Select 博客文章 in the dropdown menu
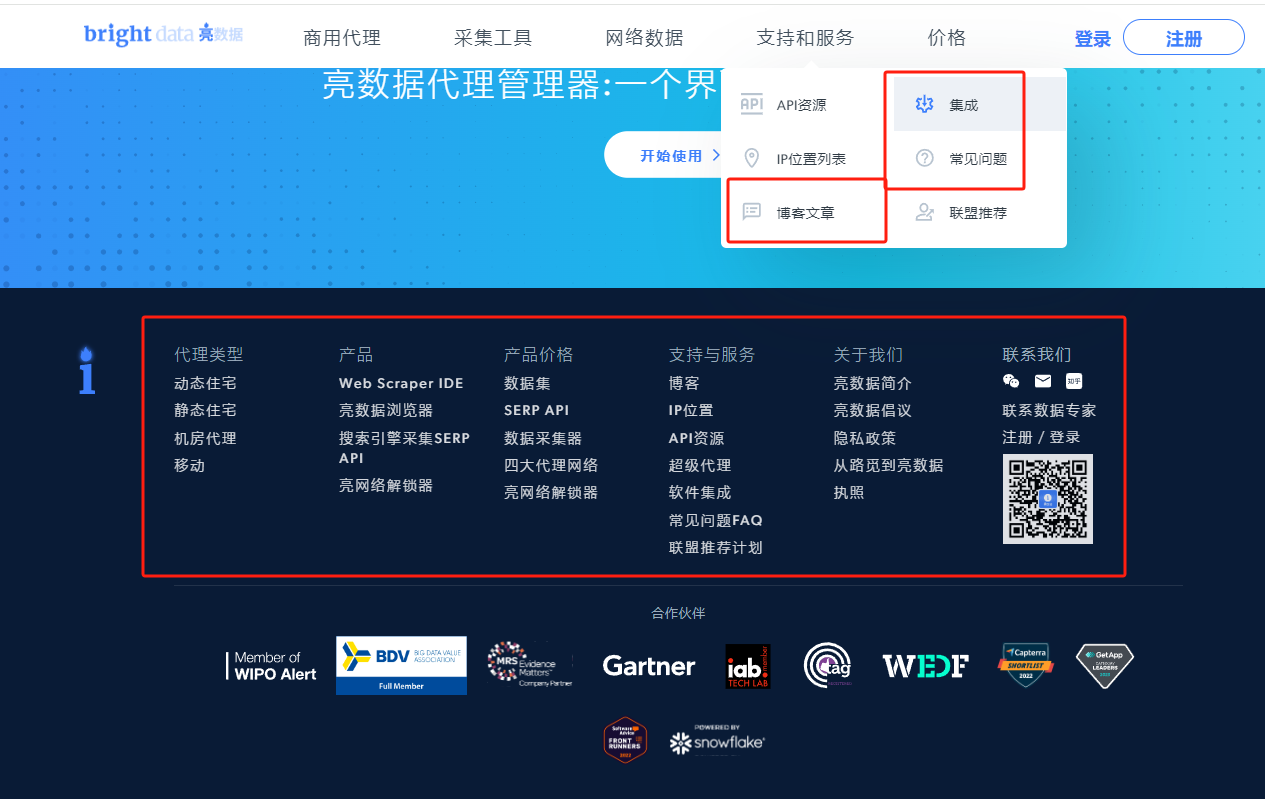The height and width of the screenshot is (799, 1265). tap(807, 212)
